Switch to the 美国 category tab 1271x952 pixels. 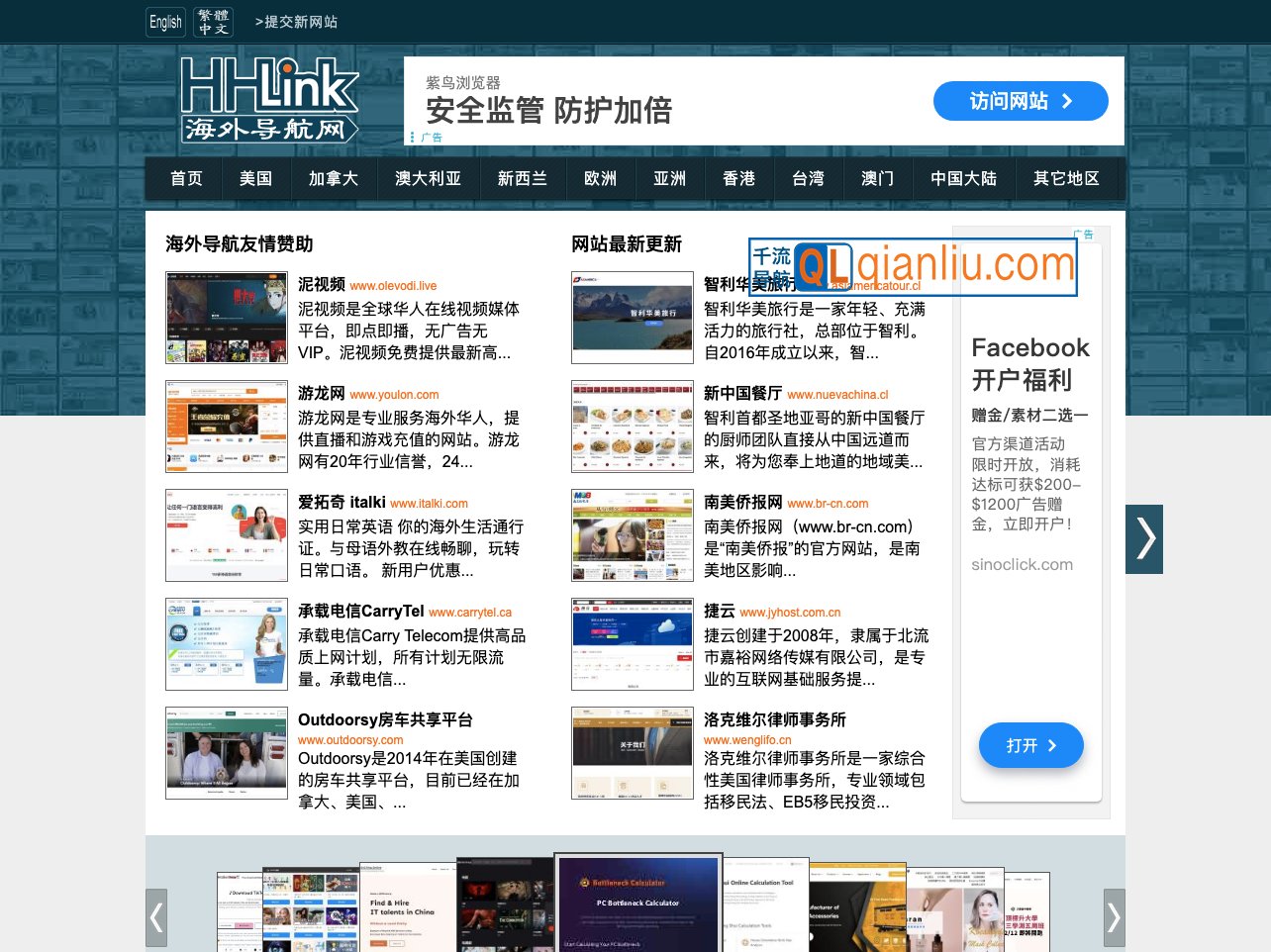255,178
